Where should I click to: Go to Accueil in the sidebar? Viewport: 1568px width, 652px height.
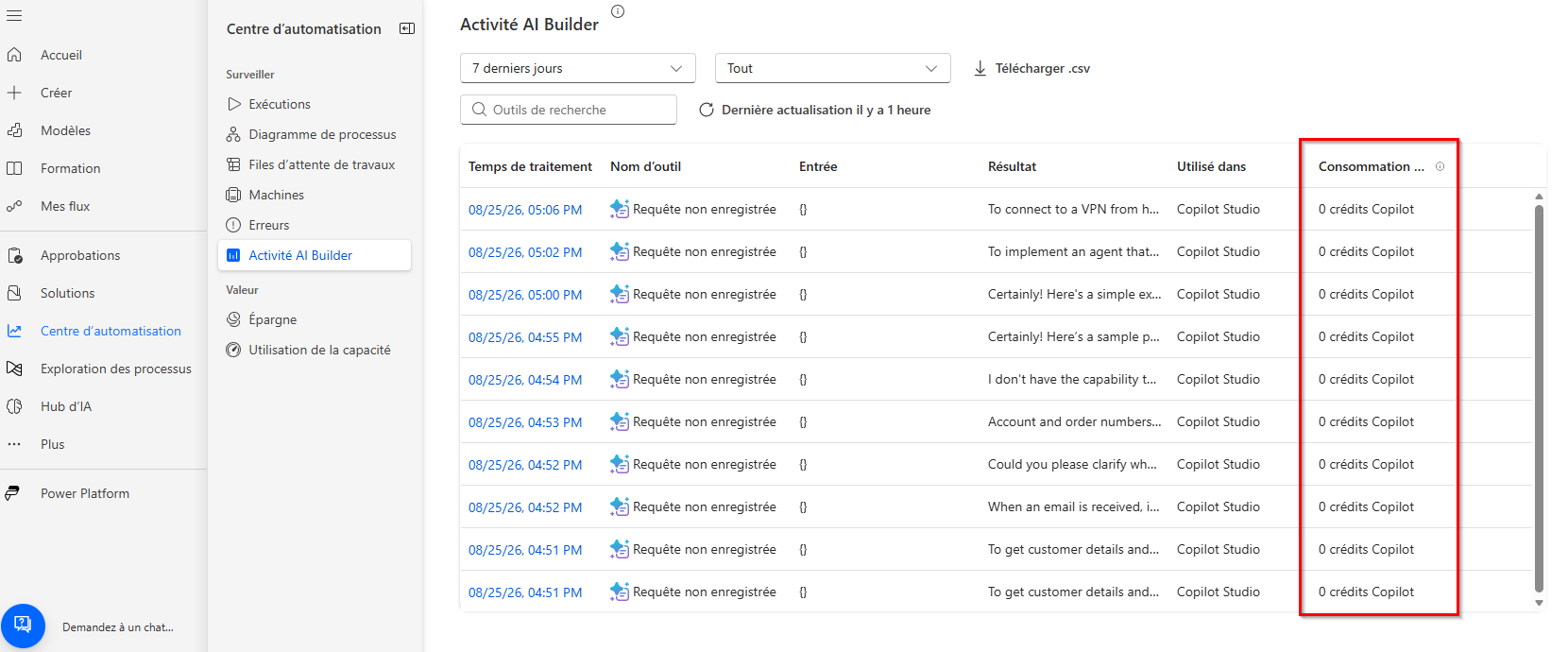(61, 55)
